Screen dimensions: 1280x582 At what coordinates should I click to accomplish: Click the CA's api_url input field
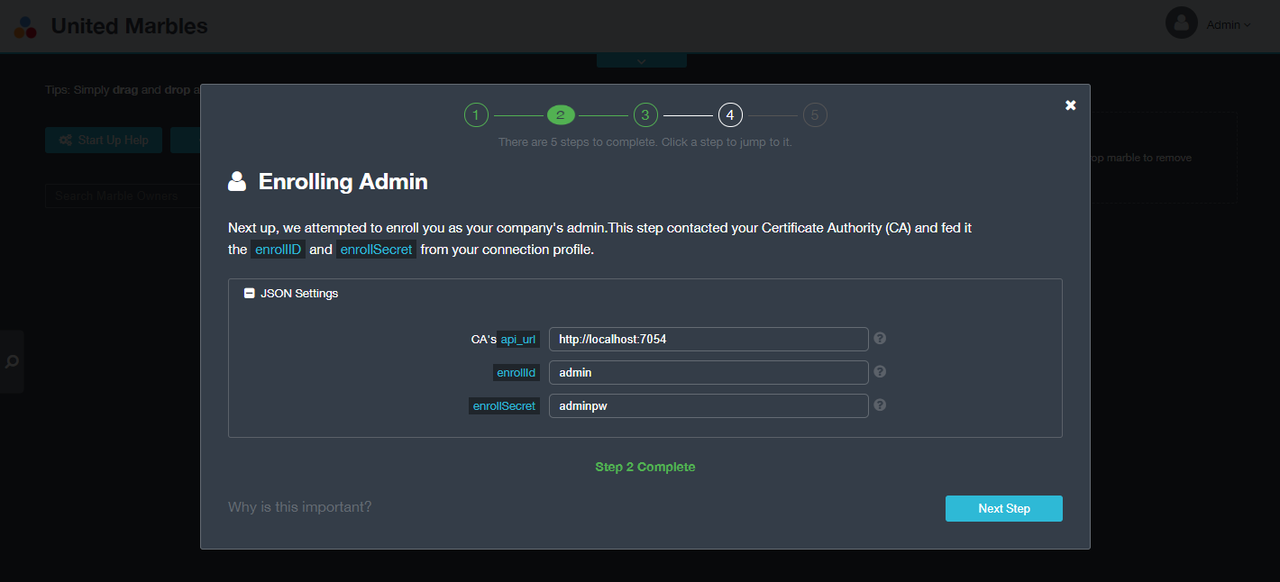(x=708, y=339)
